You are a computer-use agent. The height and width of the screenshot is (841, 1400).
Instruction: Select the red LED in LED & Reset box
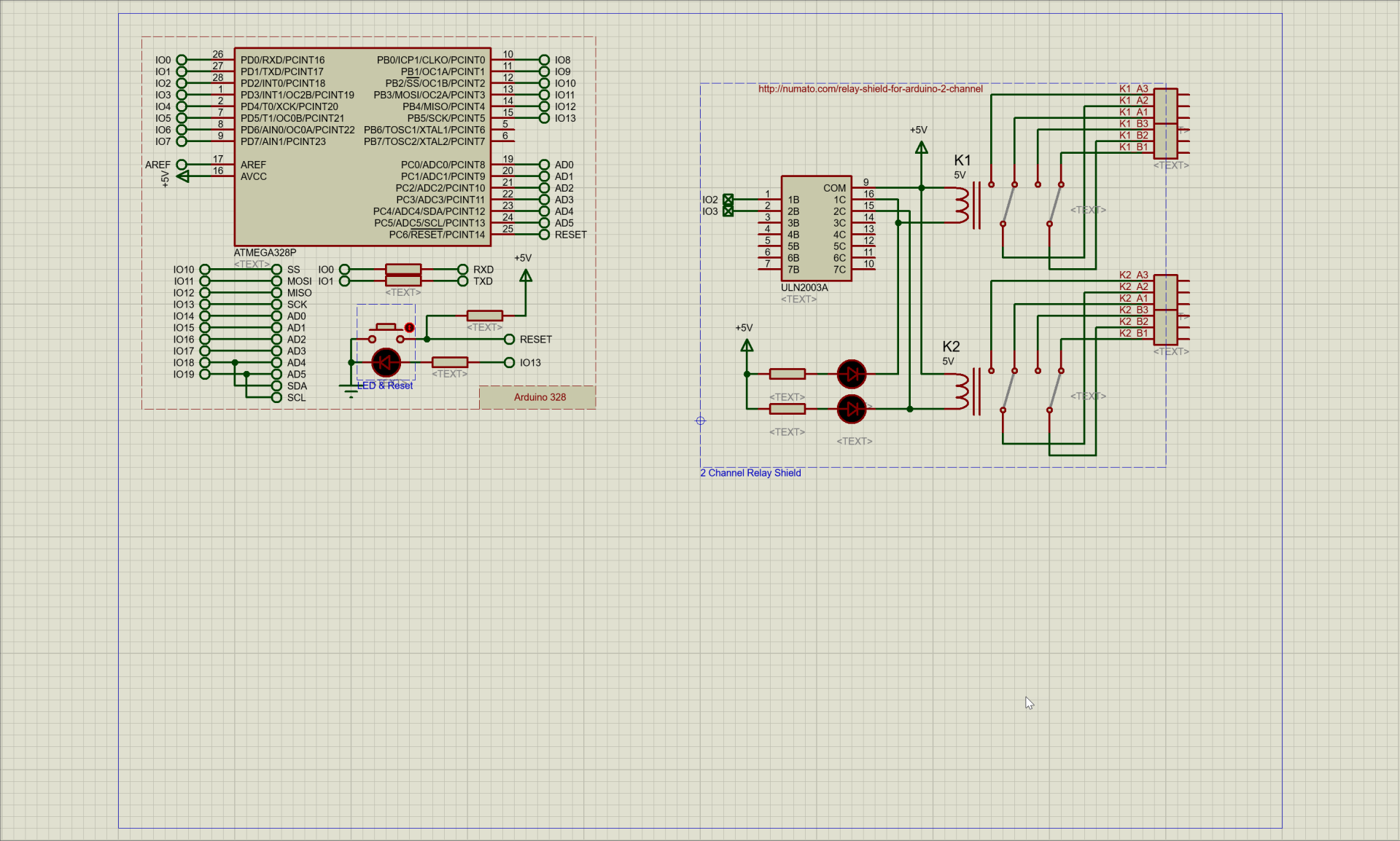tap(386, 362)
